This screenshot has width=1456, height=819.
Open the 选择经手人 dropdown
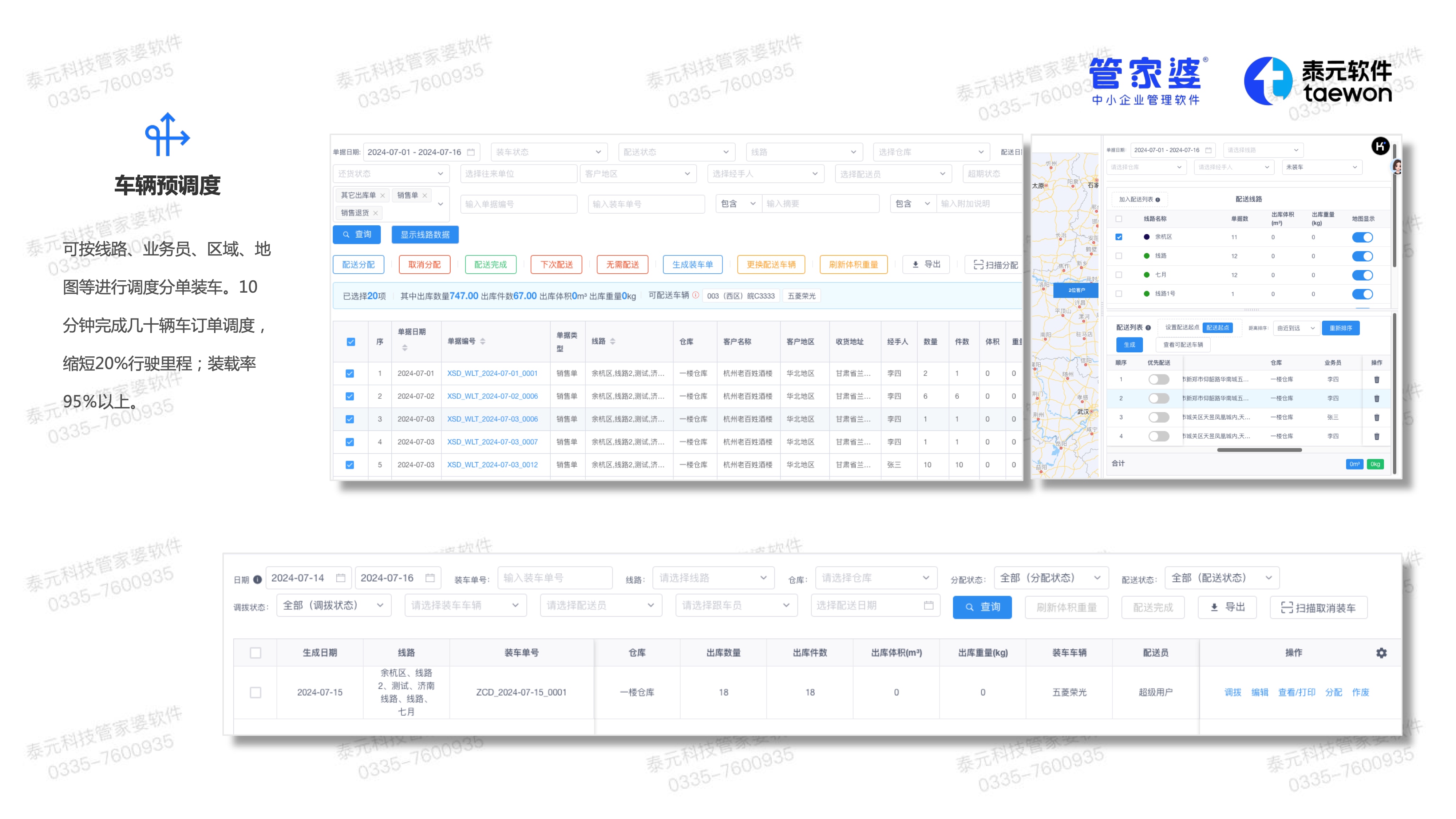tap(765, 174)
